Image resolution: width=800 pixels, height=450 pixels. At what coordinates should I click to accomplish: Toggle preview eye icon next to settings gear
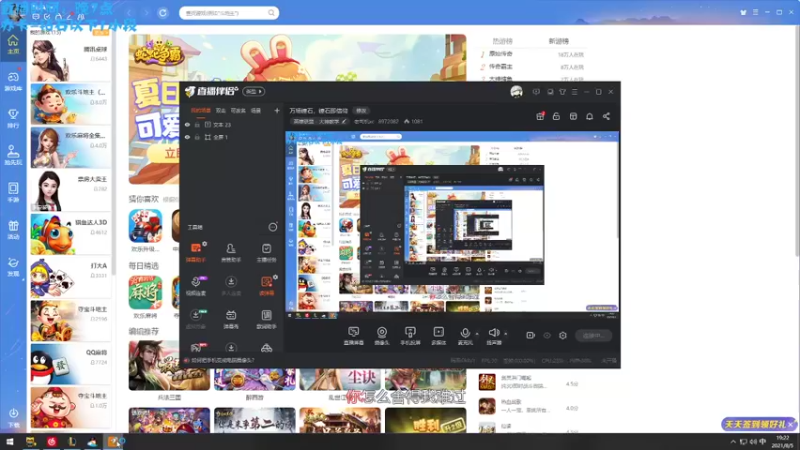[x=547, y=335]
